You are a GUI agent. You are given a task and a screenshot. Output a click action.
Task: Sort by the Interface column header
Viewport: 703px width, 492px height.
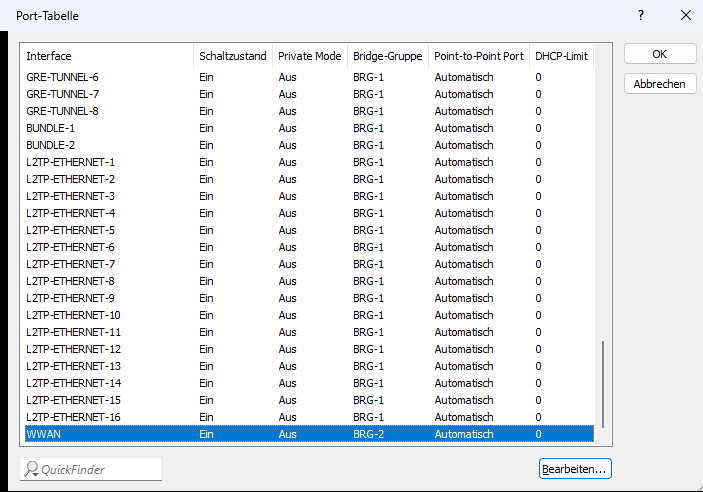click(107, 56)
